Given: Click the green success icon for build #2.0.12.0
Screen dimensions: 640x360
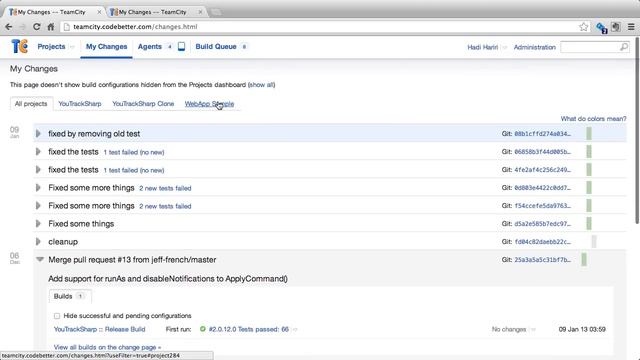Looking at the screenshot, I should click(202, 329).
